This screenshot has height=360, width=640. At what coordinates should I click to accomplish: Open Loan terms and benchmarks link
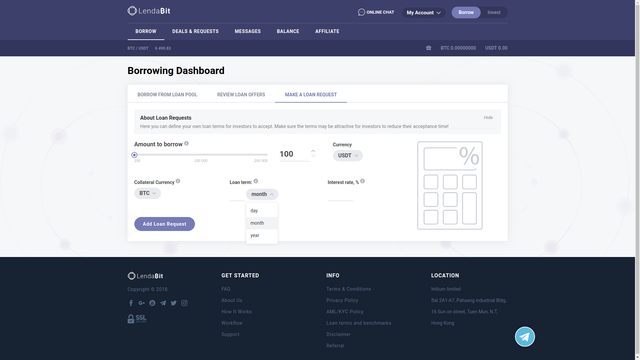coord(358,323)
